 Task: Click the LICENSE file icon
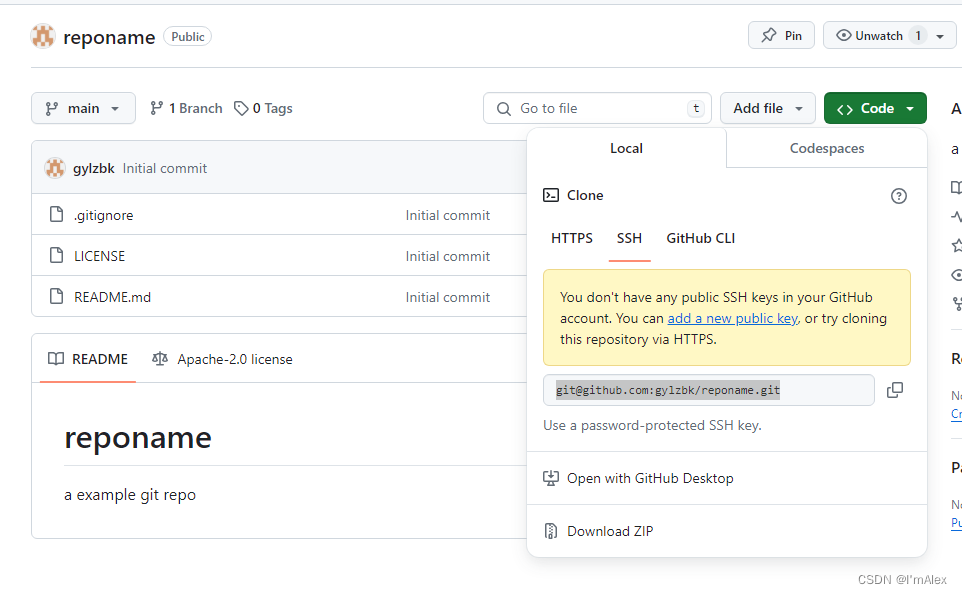(x=56, y=255)
